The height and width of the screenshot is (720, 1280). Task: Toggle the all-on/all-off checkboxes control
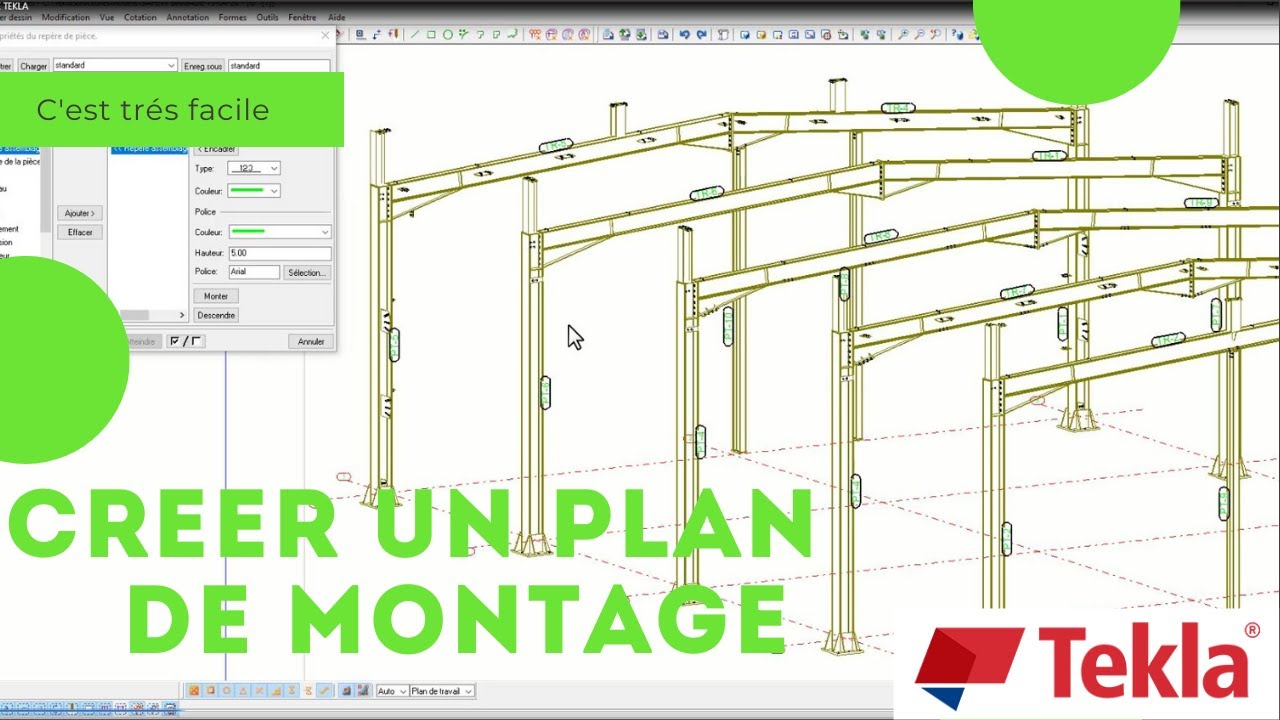pyautogui.click(x=186, y=341)
